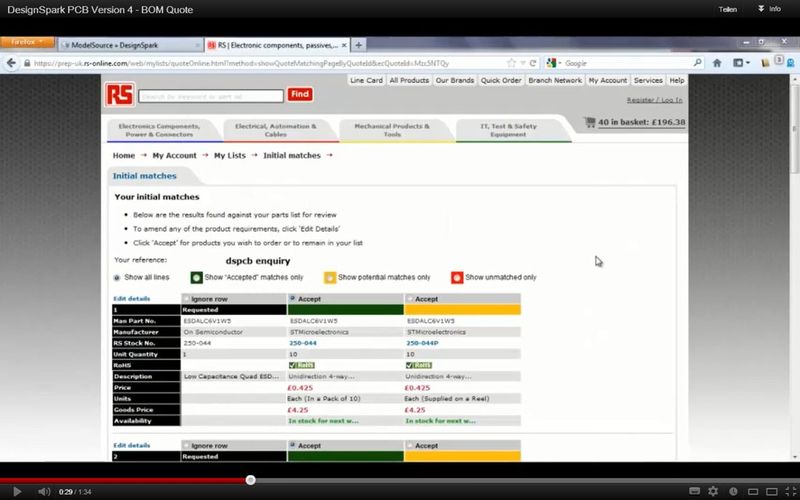Open Our Brands menu item

point(455,80)
